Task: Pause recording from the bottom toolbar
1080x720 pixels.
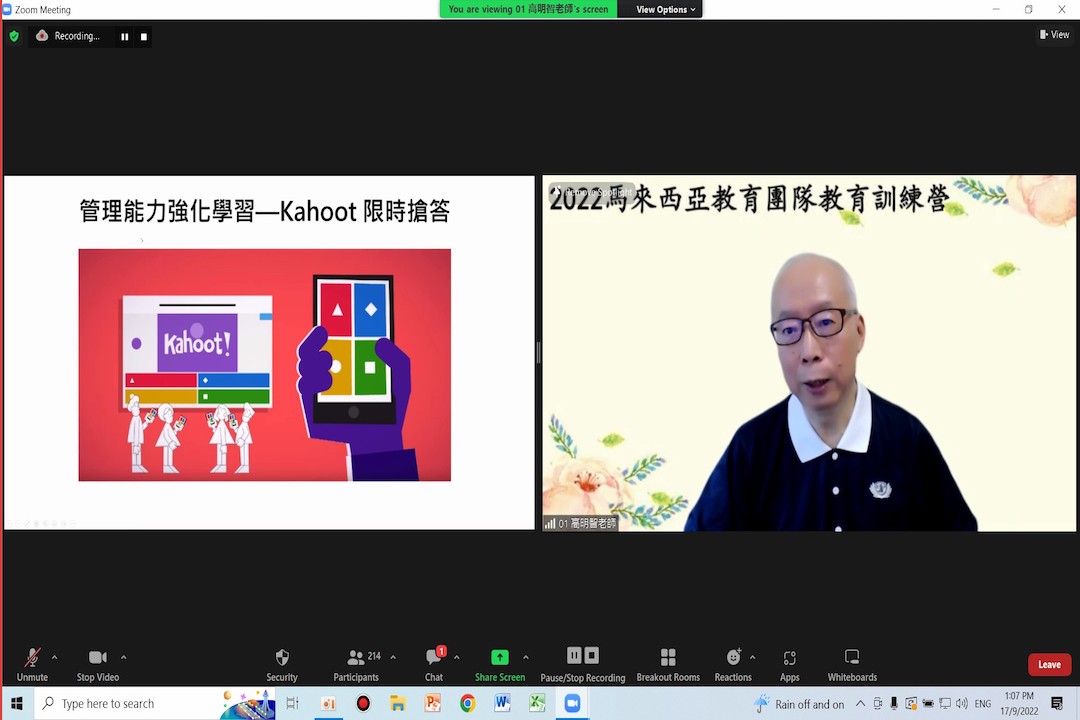Action: [574, 655]
